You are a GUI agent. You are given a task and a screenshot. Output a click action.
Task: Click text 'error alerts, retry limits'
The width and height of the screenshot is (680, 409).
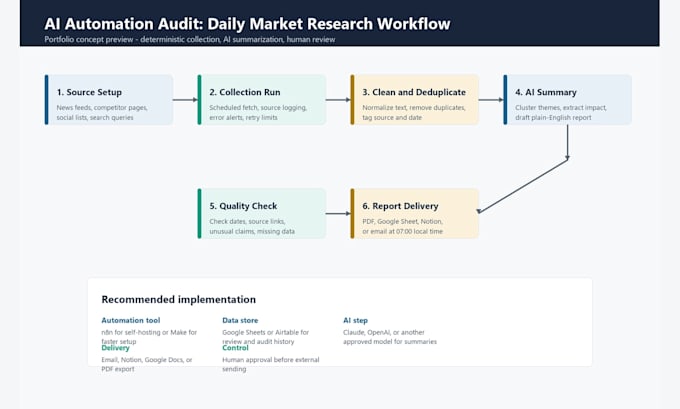click(243, 118)
